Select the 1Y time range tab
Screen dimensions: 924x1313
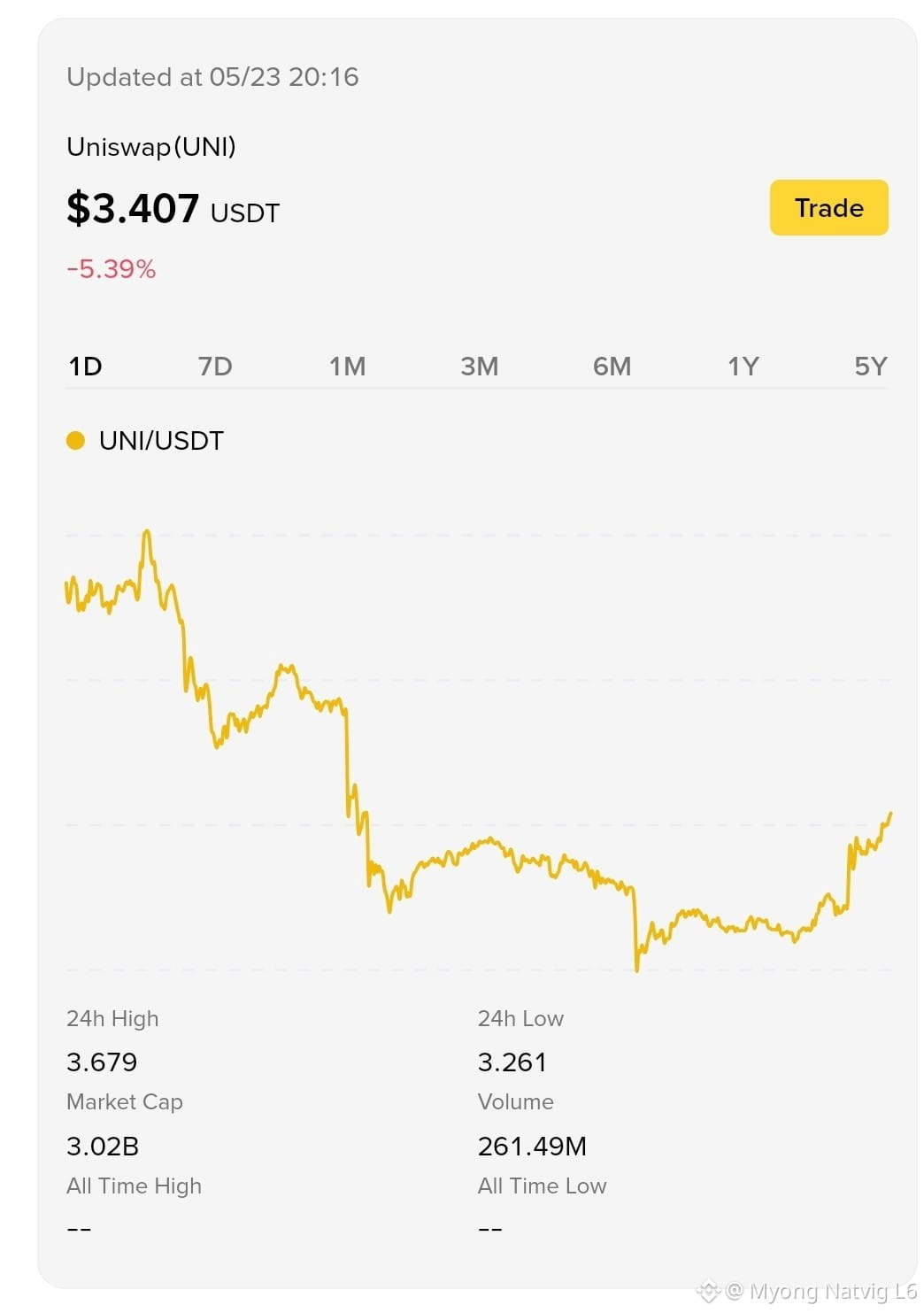pos(743,366)
